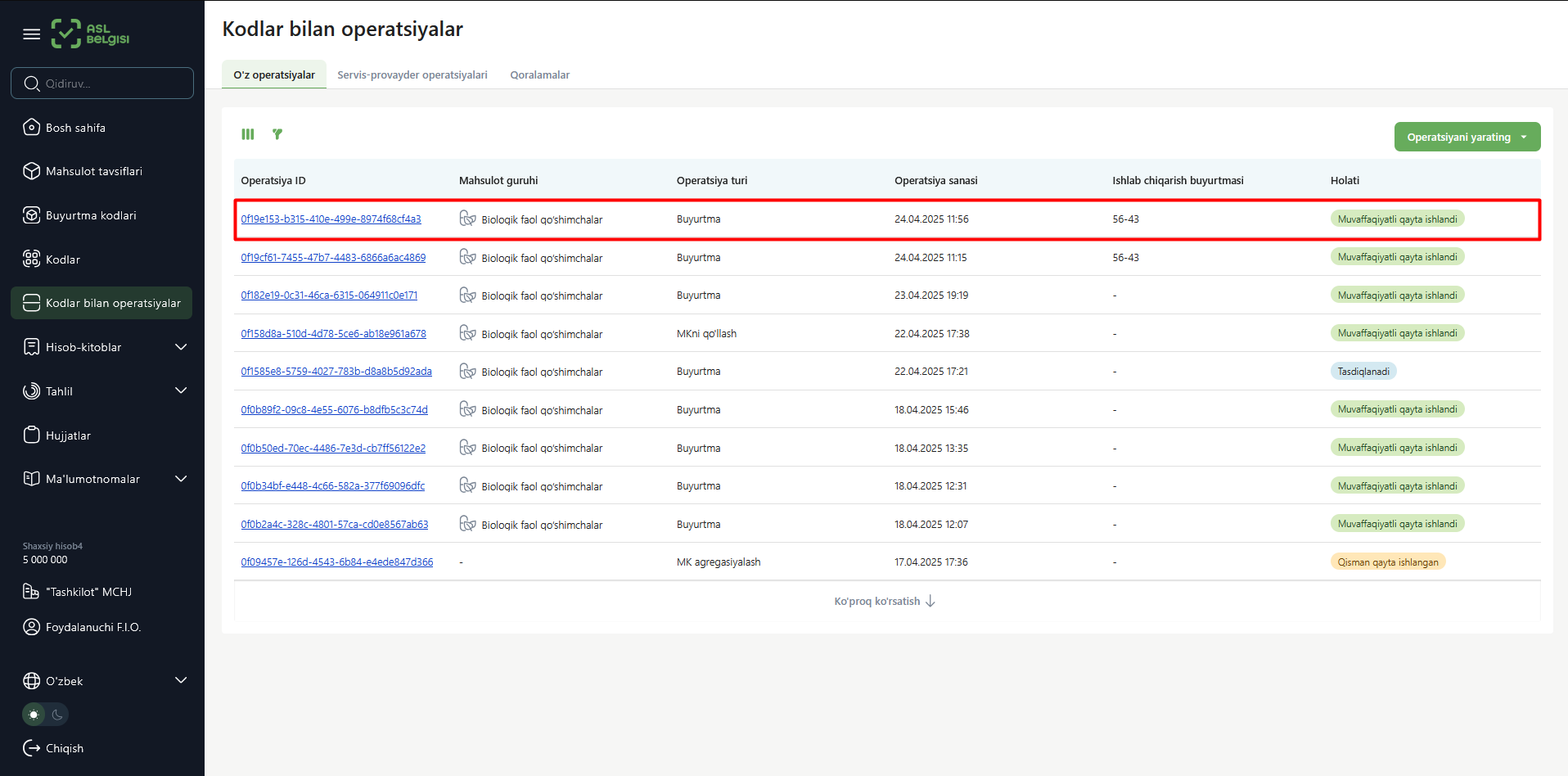Click Foydalanuvchi F.I.O. user icon
The image size is (1568, 776).
(x=31, y=627)
